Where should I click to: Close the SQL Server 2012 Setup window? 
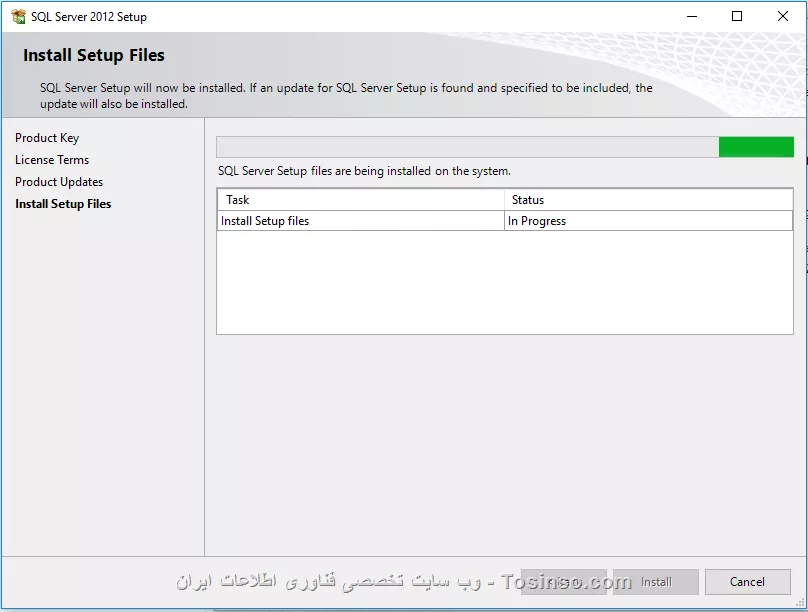click(782, 16)
